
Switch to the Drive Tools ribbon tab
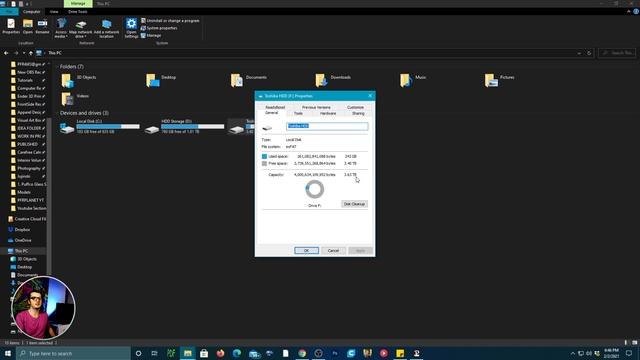pyautogui.click(x=78, y=12)
